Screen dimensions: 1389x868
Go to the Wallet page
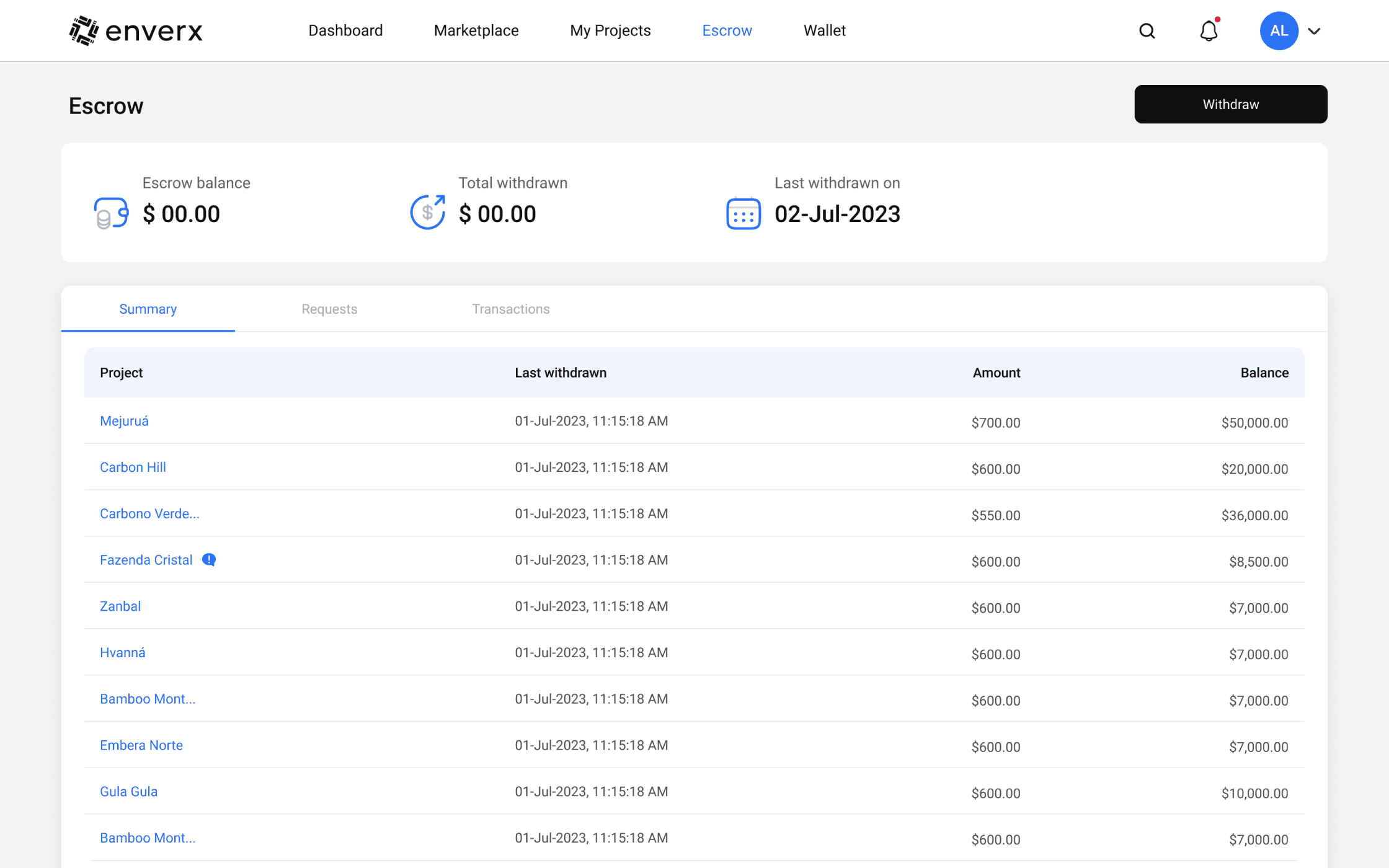point(824,31)
